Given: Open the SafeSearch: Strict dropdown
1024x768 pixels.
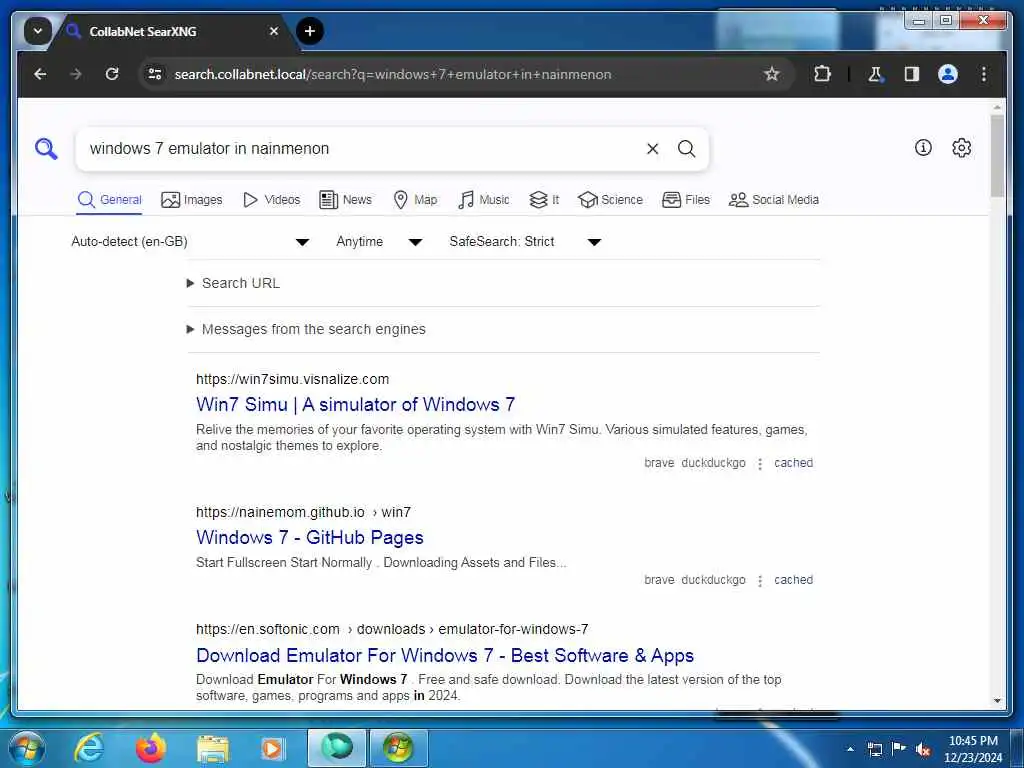Looking at the screenshot, I should click(x=525, y=242).
